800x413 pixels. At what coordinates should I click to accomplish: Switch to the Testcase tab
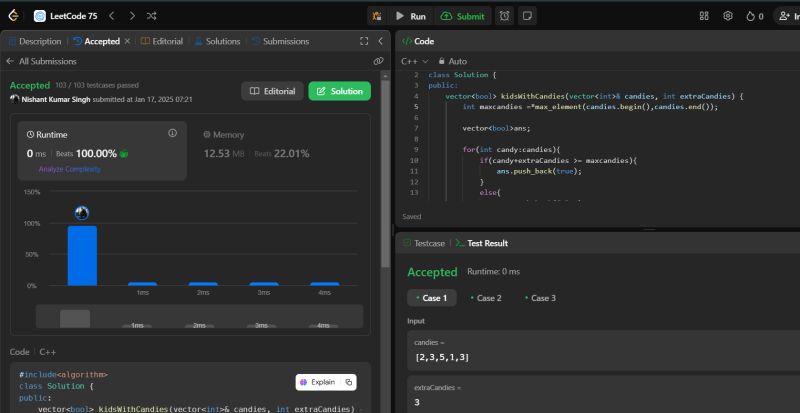424,244
